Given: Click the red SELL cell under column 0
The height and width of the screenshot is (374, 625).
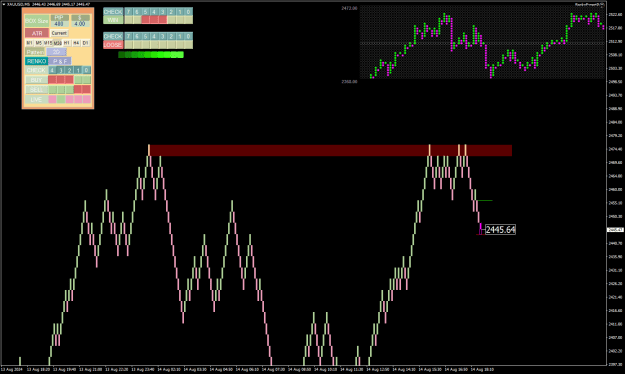Looking at the screenshot, I should [x=86, y=89].
